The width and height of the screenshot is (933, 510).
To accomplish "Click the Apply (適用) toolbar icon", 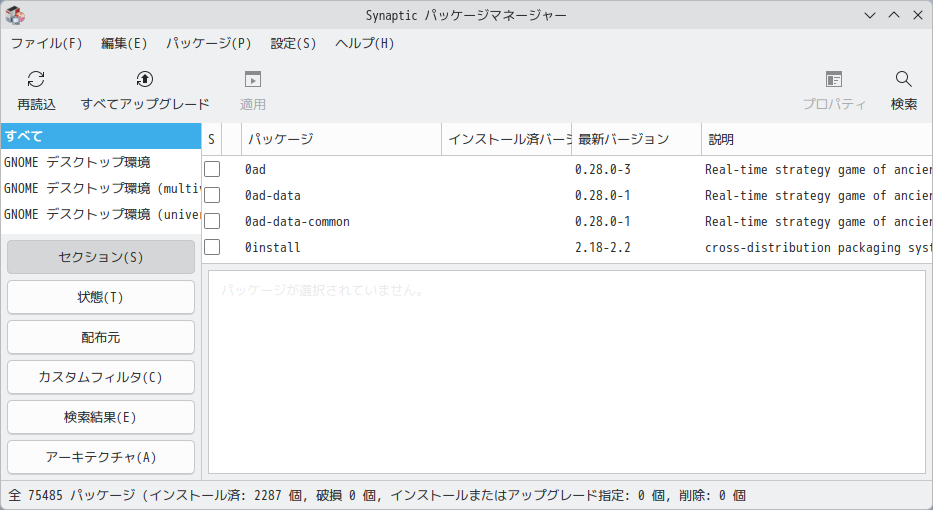I will tap(253, 80).
